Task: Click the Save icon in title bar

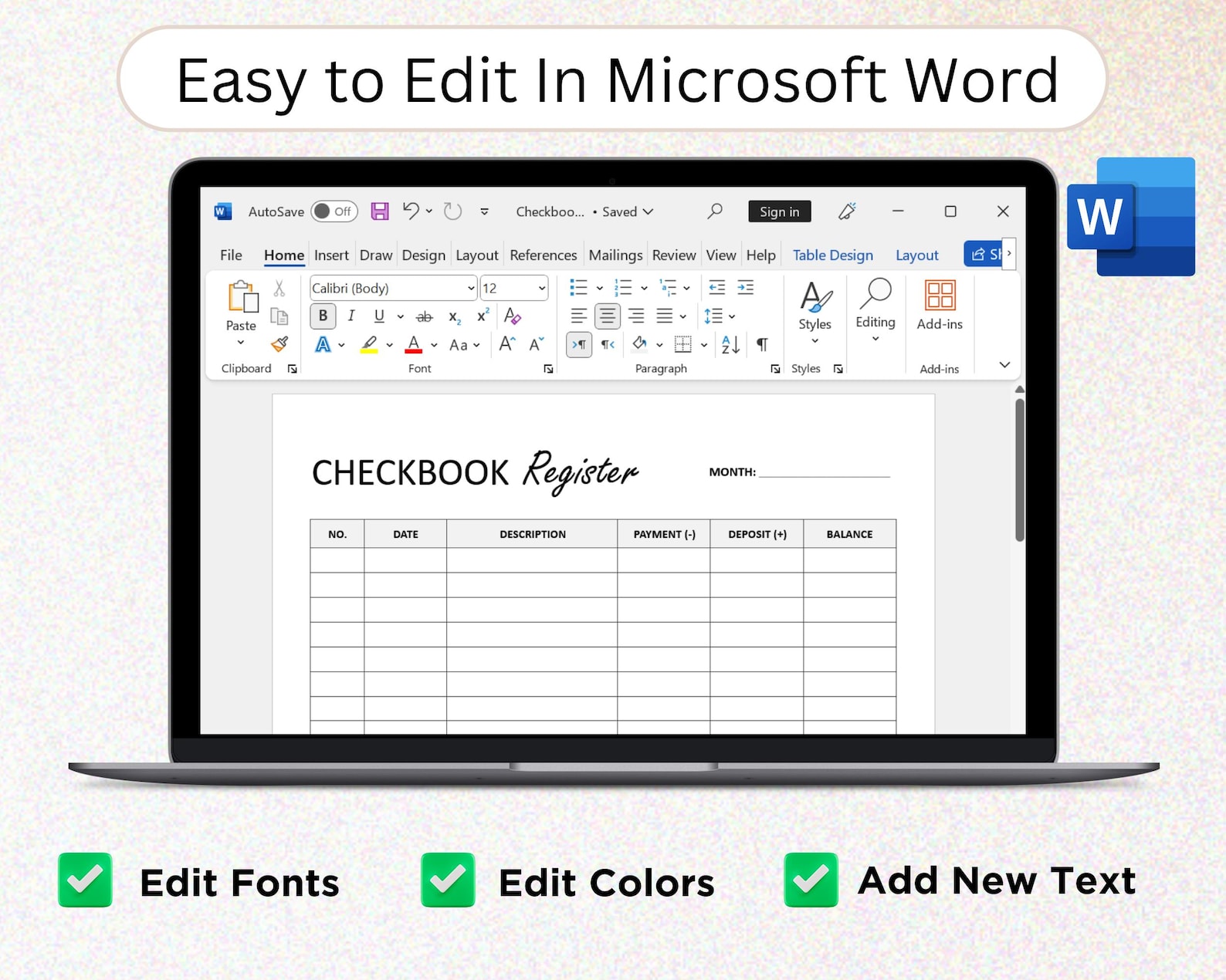Action: click(x=380, y=211)
